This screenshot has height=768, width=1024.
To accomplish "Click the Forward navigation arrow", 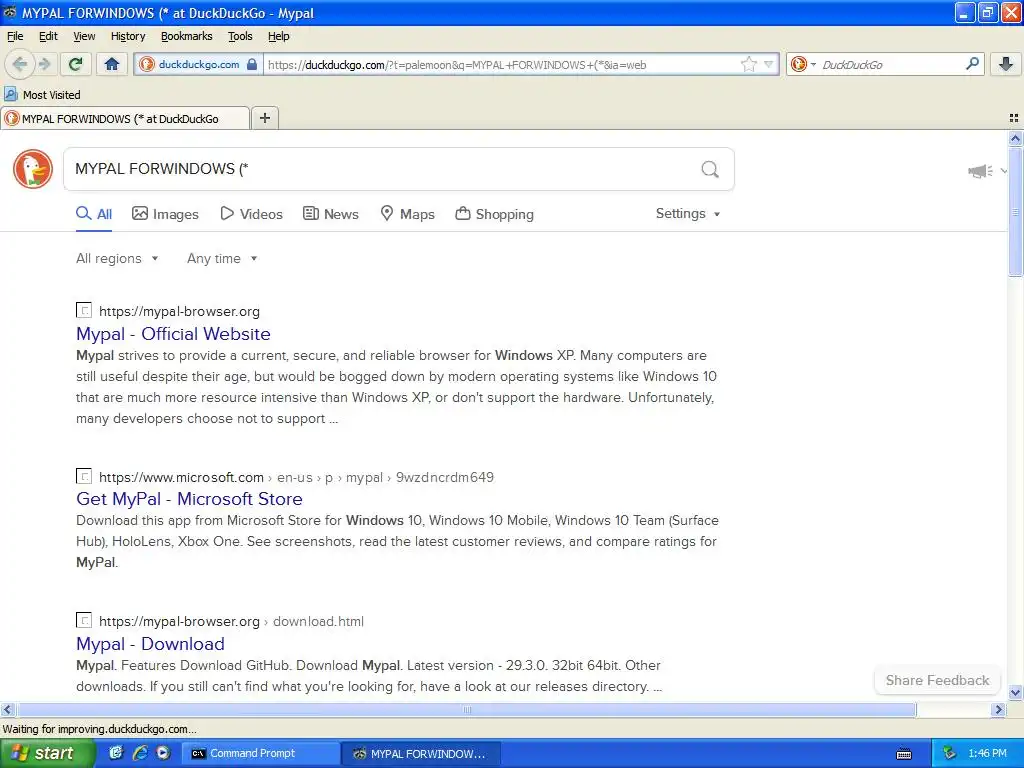I will [44, 64].
